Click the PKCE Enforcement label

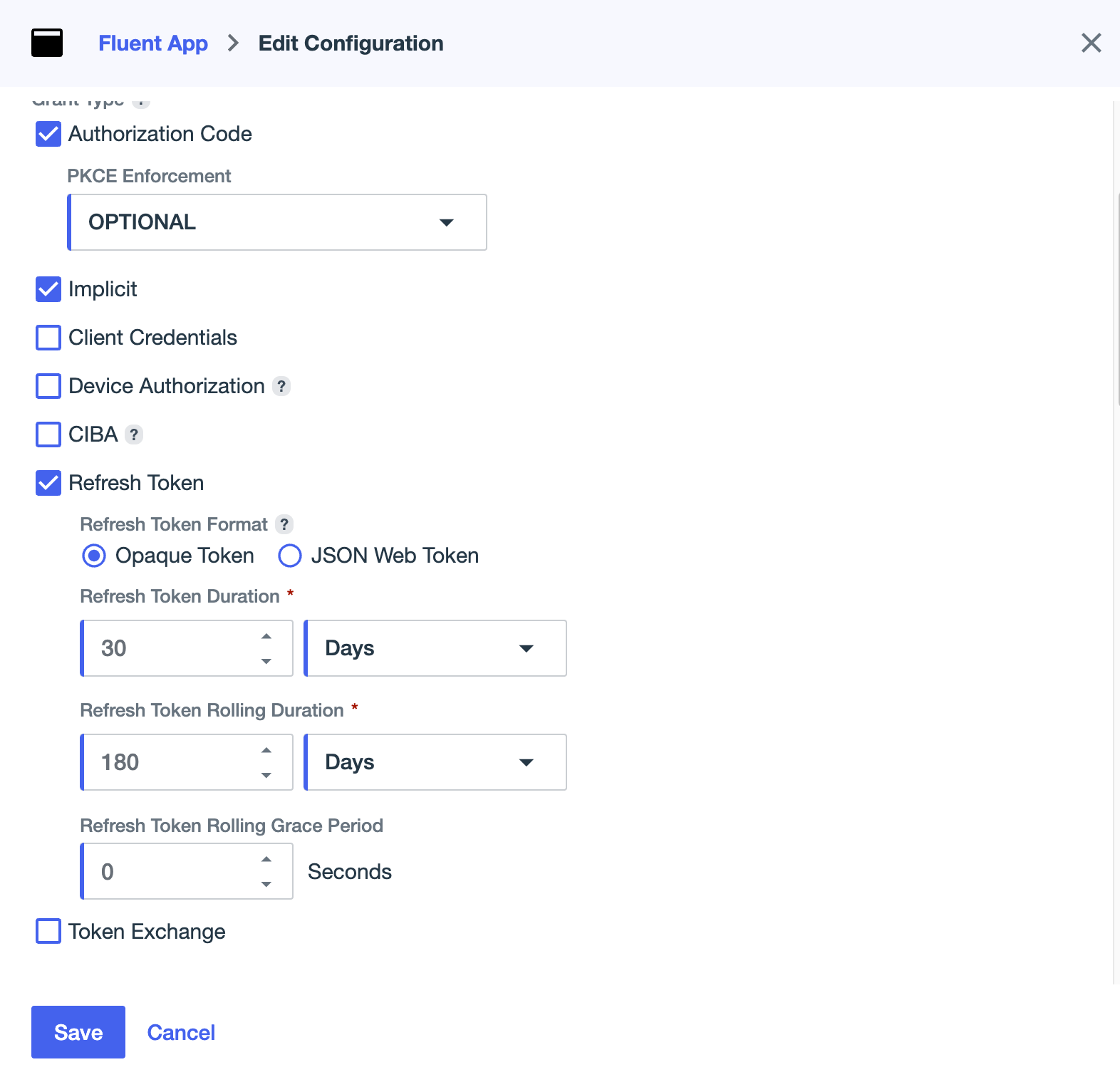coord(149,176)
